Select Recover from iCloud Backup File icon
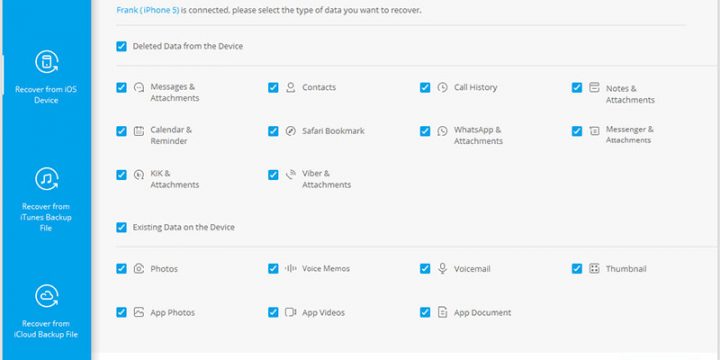This screenshot has width=720, height=360. (x=46, y=296)
